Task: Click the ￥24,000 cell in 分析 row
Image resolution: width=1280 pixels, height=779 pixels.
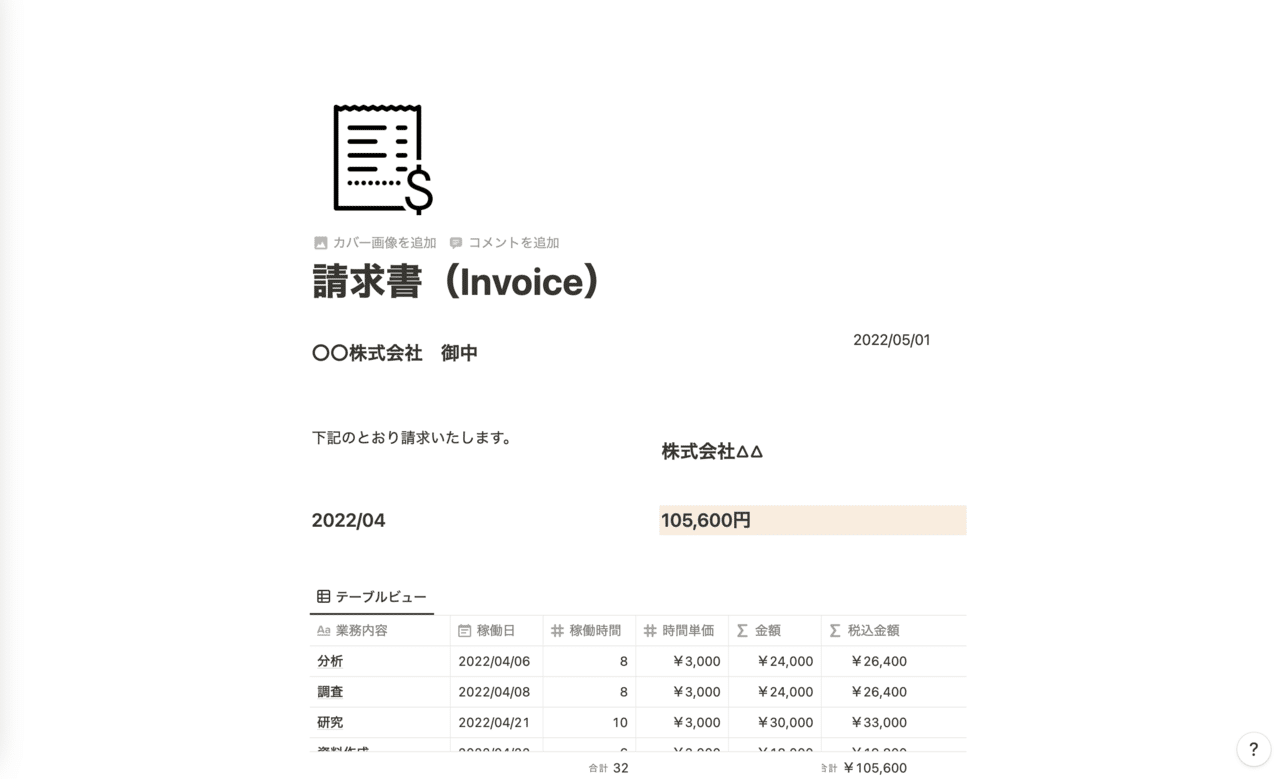Action: [x=775, y=661]
